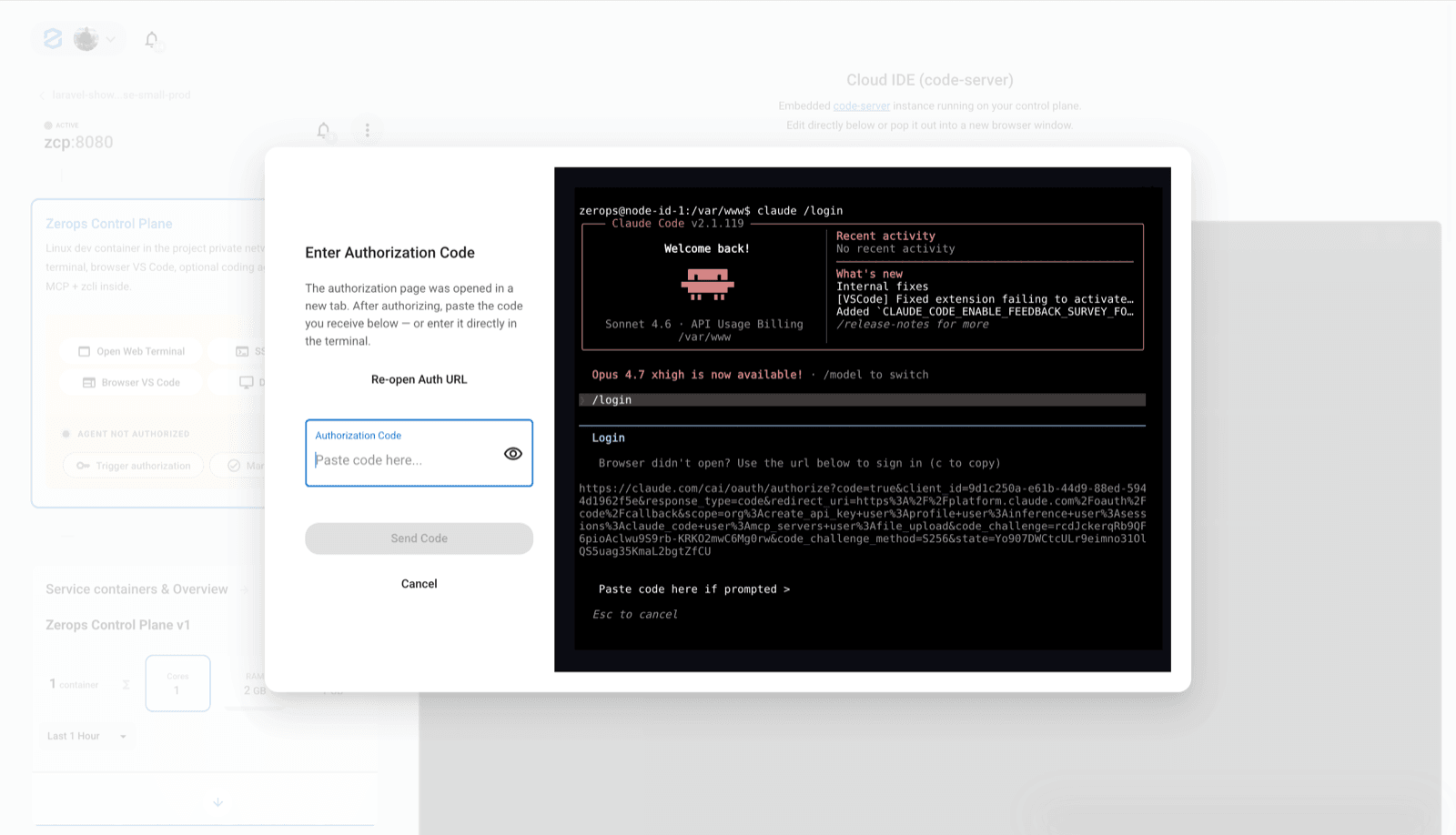Click the 'Enter Authorization Code' heading
Image resolution: width=1456 pixels, height=835 pixels.
[389, 253]
